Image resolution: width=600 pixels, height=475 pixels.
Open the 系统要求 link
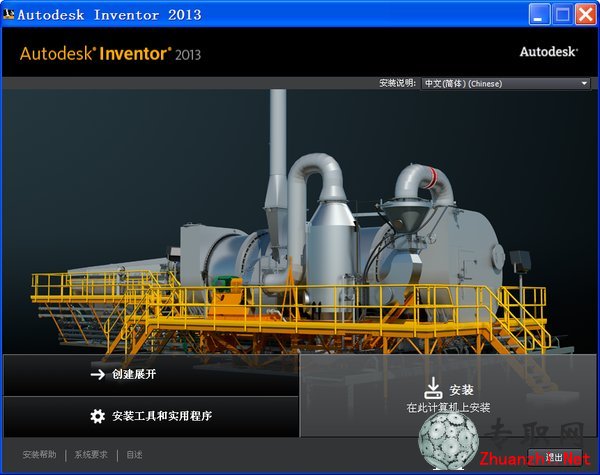pos(91,455)
